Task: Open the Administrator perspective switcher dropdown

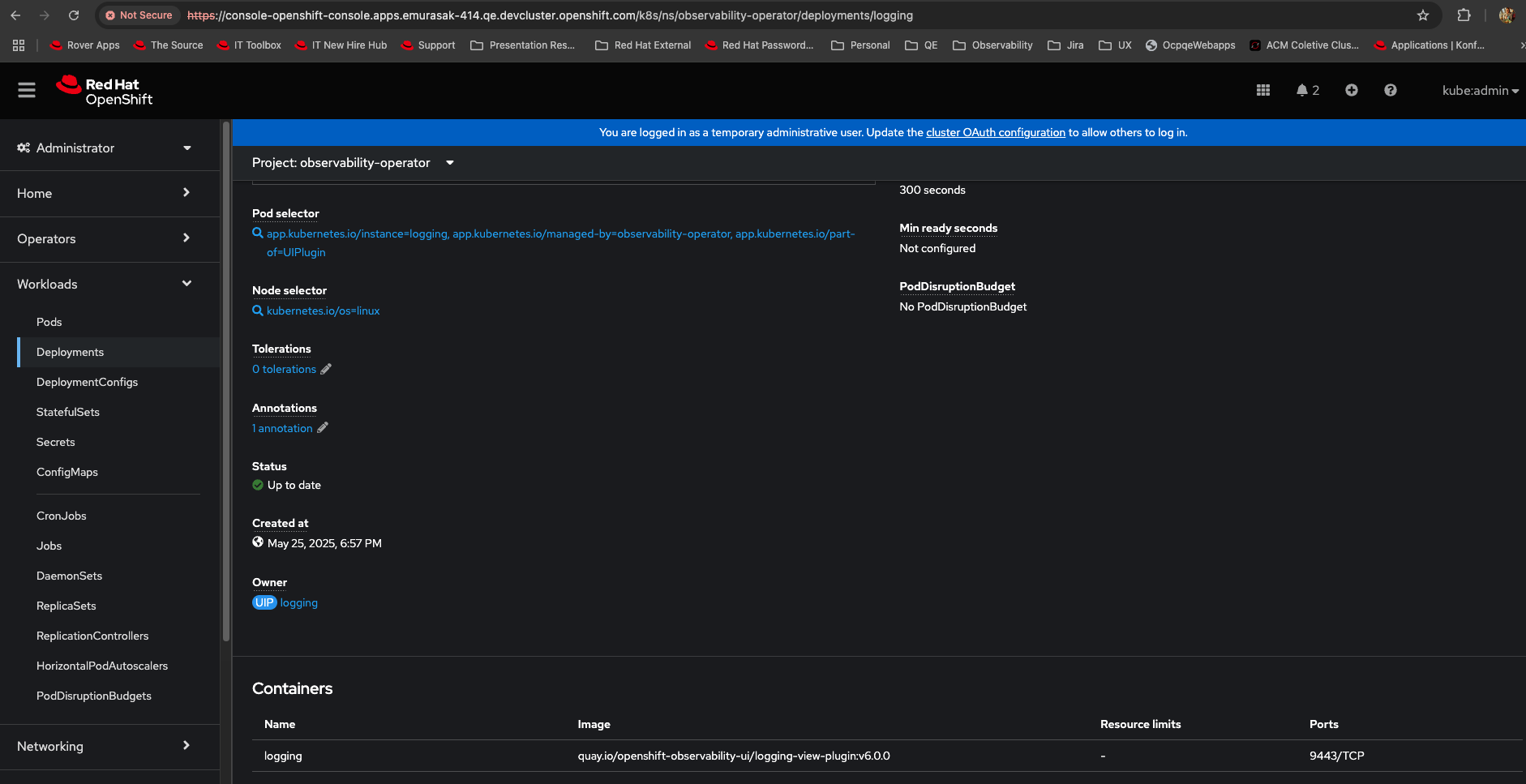Action: pyautogui.click(x=105, y=148)
